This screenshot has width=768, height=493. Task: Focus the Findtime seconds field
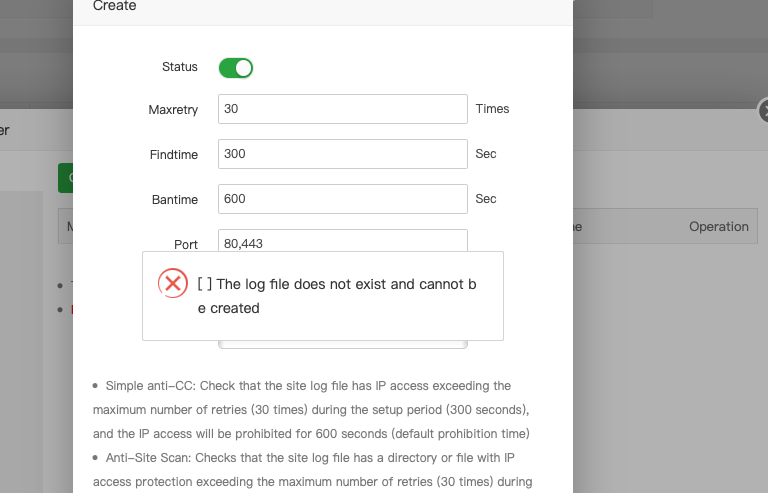(342, 154)
